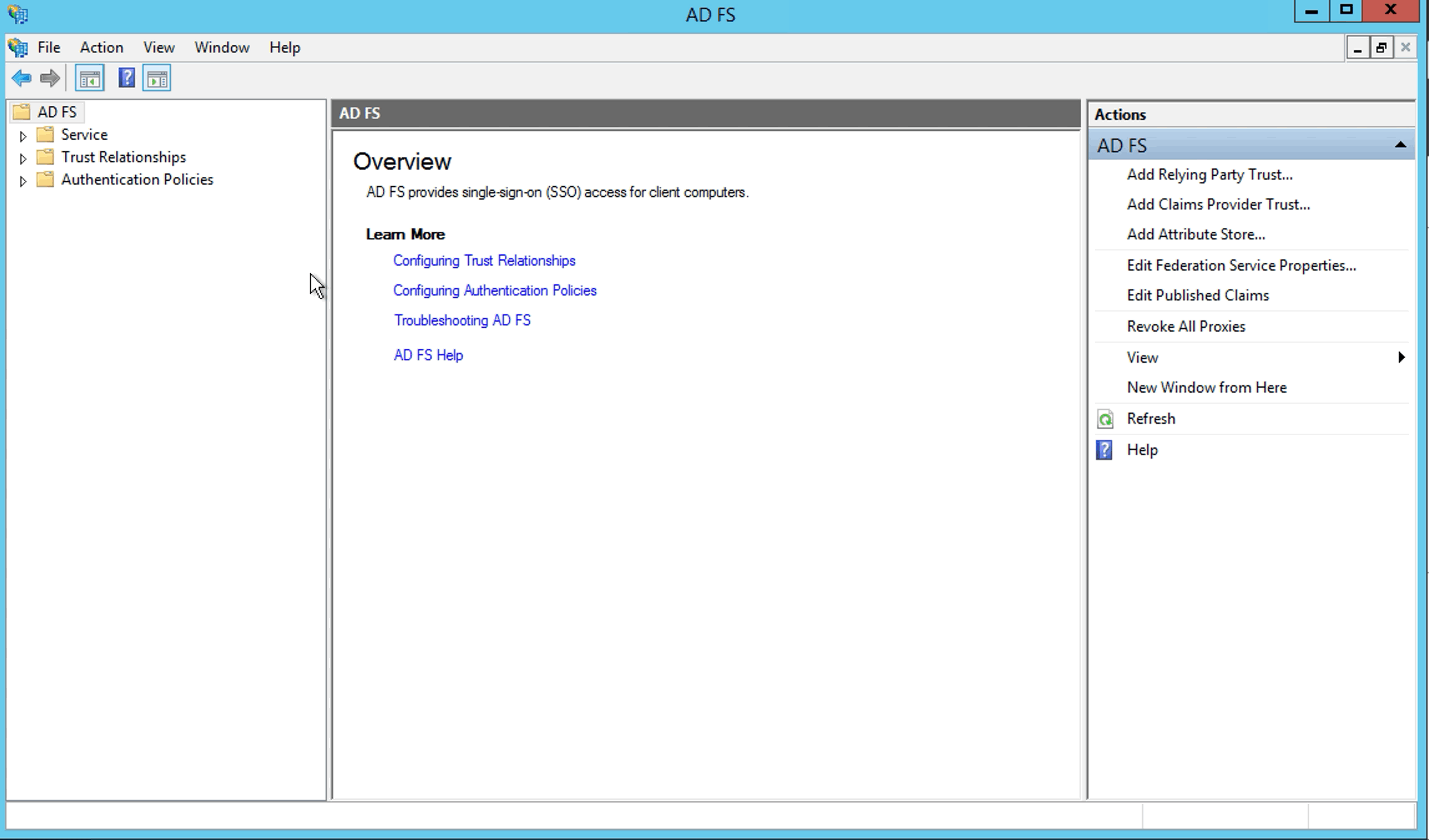Toggle the Show/Hide Console Tree icon
This screenshot has height=840, width=1429.
click(x=90, y=79)
